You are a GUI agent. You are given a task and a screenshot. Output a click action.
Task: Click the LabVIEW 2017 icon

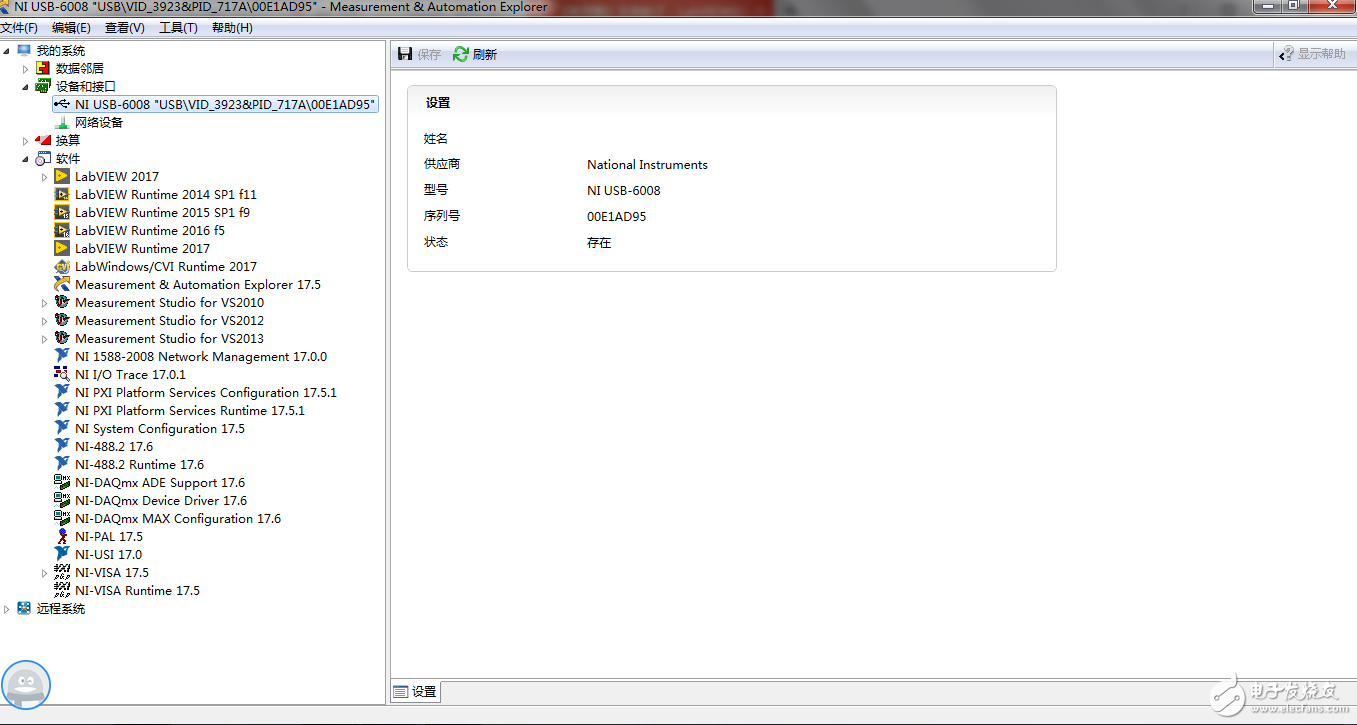[62, 177]
